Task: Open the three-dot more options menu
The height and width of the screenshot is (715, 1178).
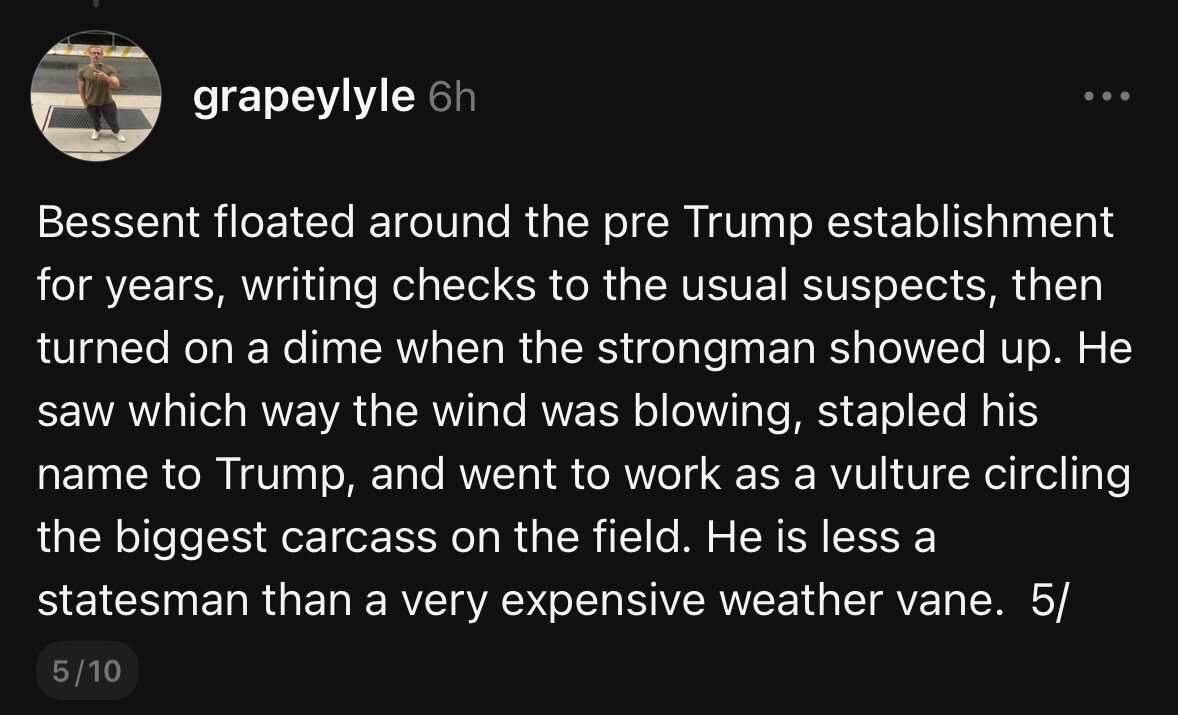Action: 1108,98
